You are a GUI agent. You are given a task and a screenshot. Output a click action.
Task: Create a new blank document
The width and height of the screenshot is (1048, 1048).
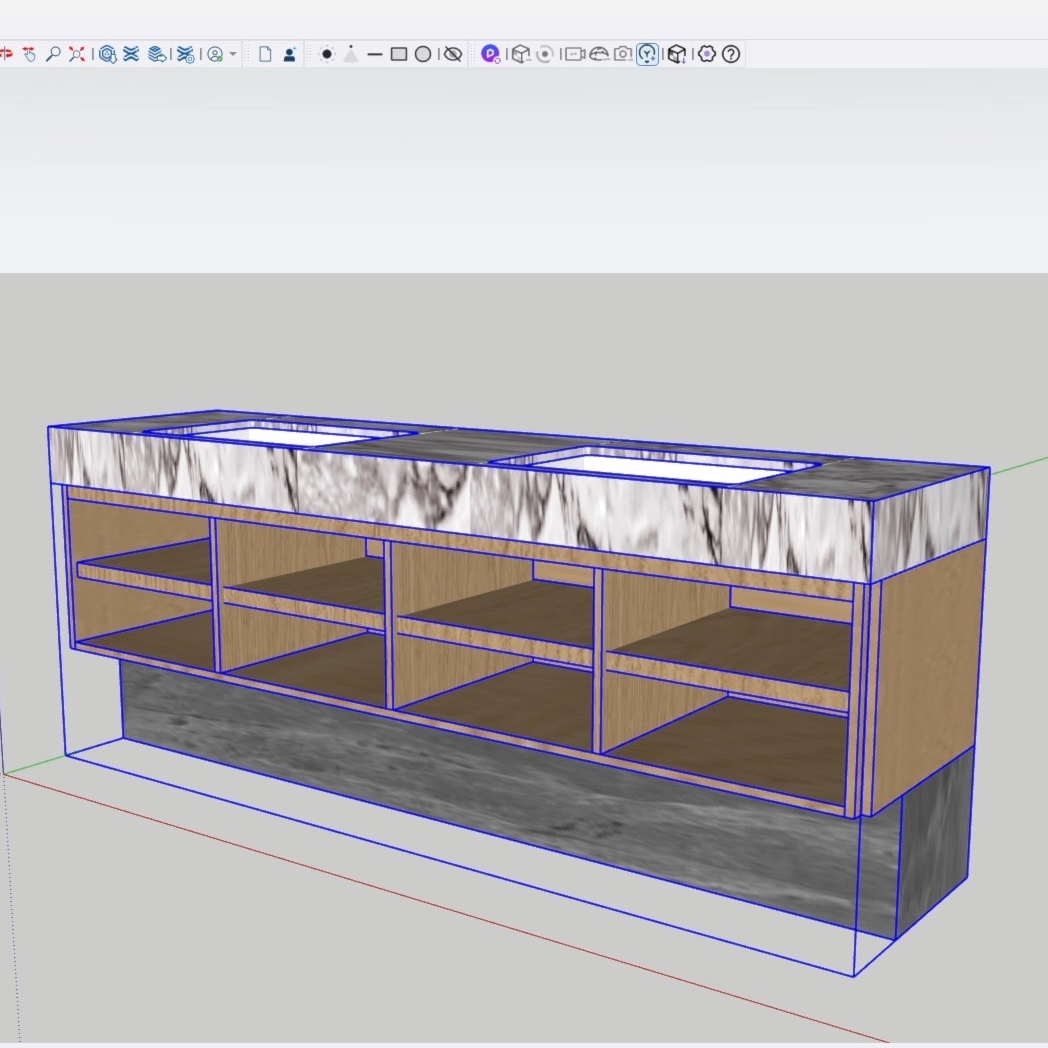pos(265,54)
